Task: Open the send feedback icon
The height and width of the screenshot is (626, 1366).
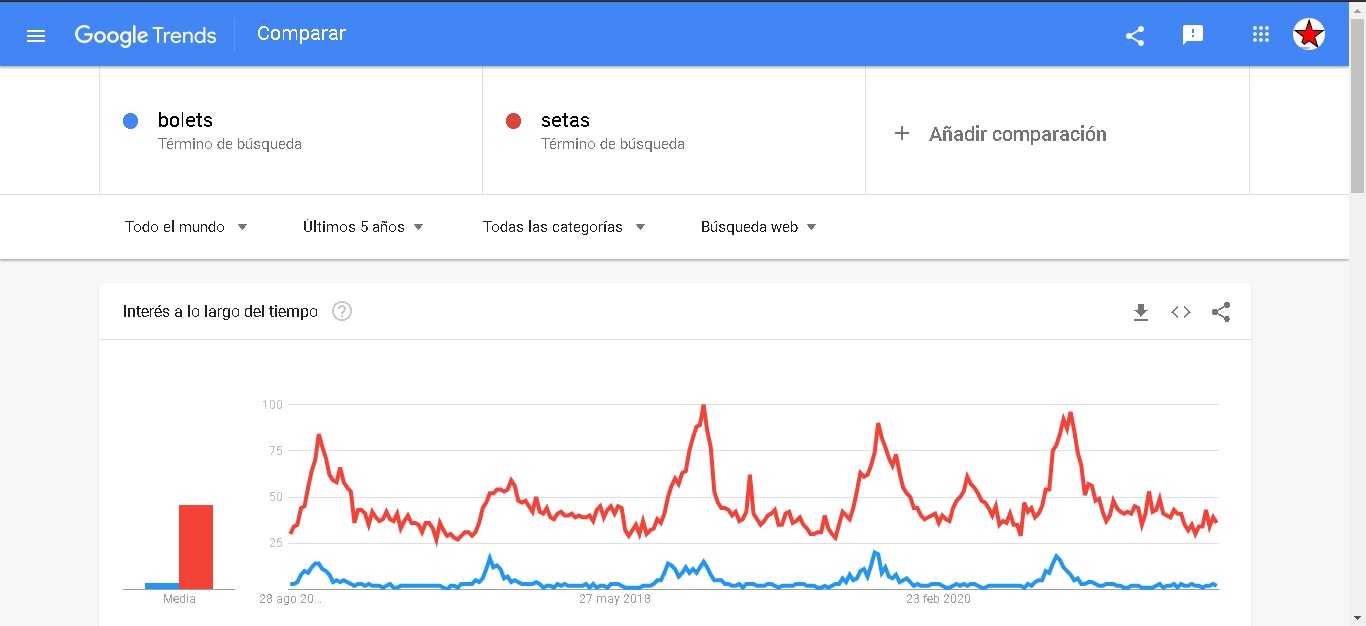Action: click(1192, 35)
